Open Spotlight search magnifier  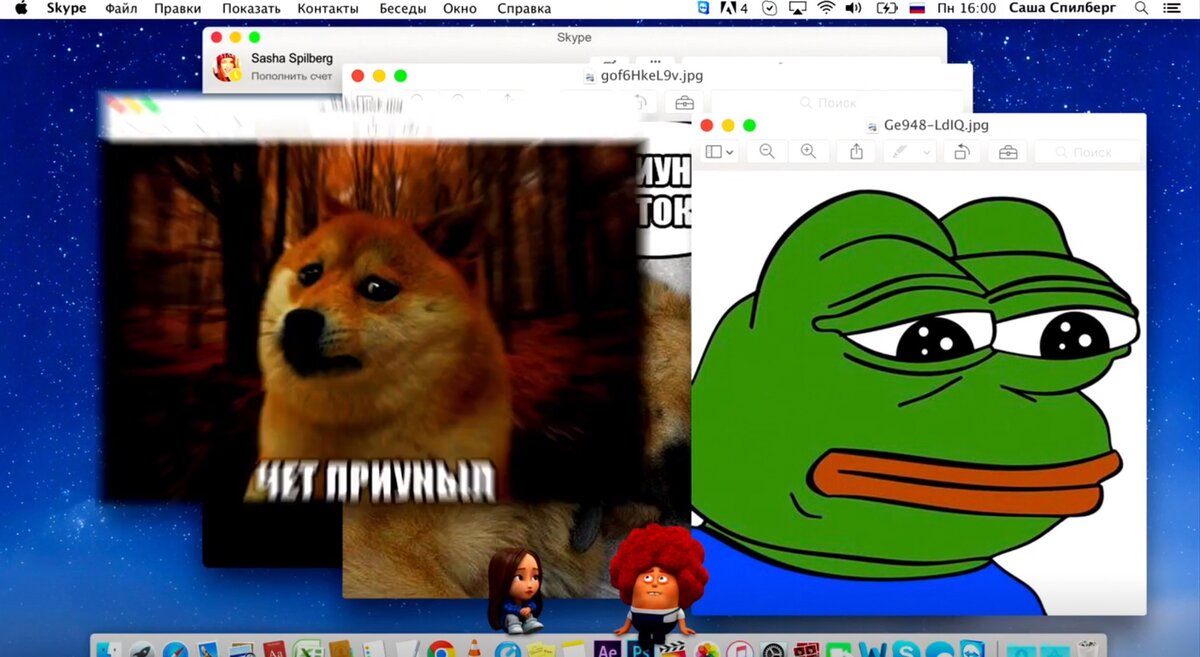click(1142, 8)
